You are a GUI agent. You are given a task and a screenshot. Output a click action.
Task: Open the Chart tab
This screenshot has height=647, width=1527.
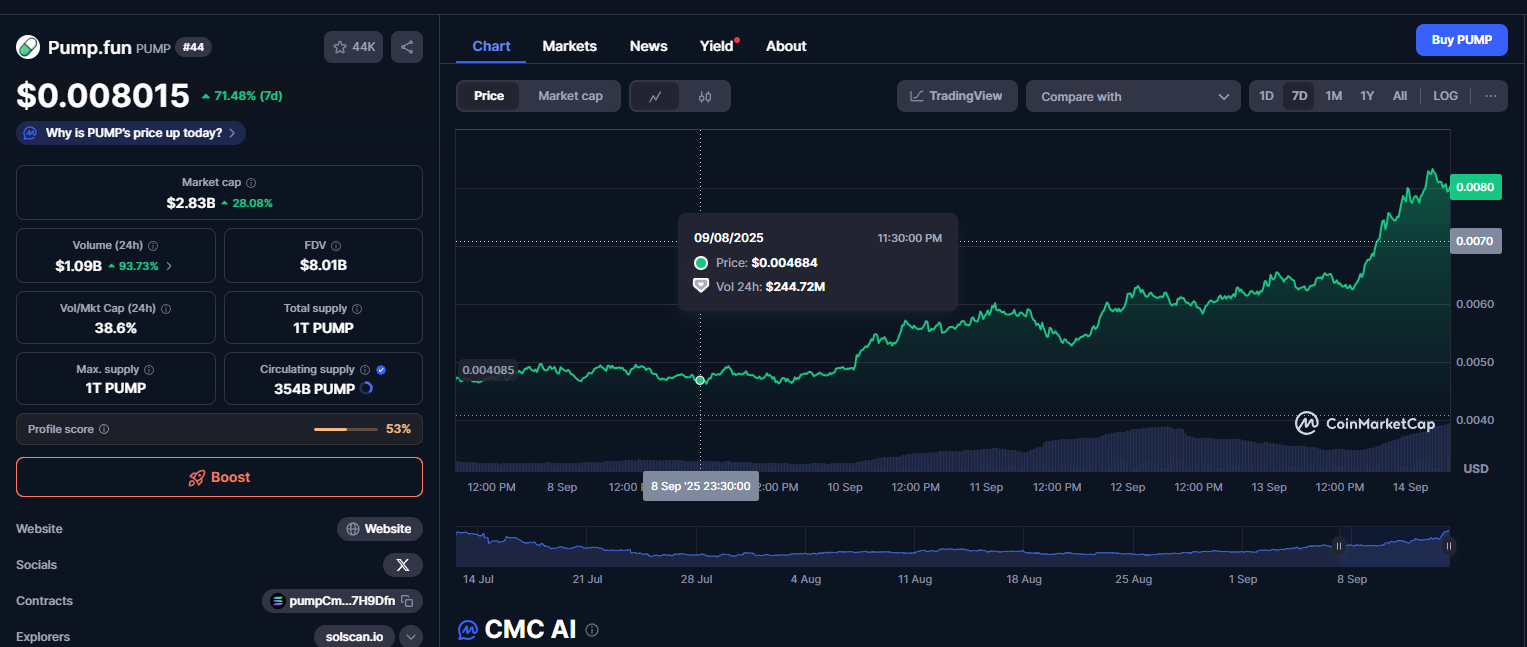[x=491, y=46]
